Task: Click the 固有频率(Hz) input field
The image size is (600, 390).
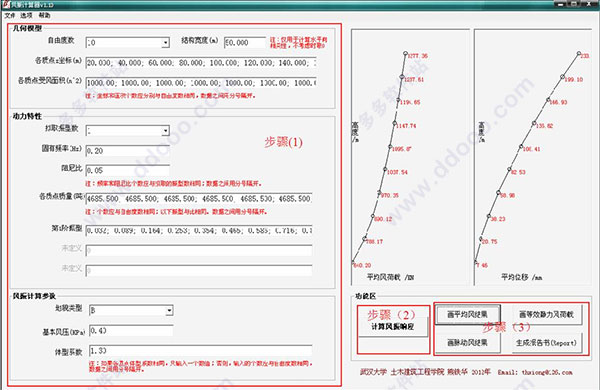Action: click(128, 151)
